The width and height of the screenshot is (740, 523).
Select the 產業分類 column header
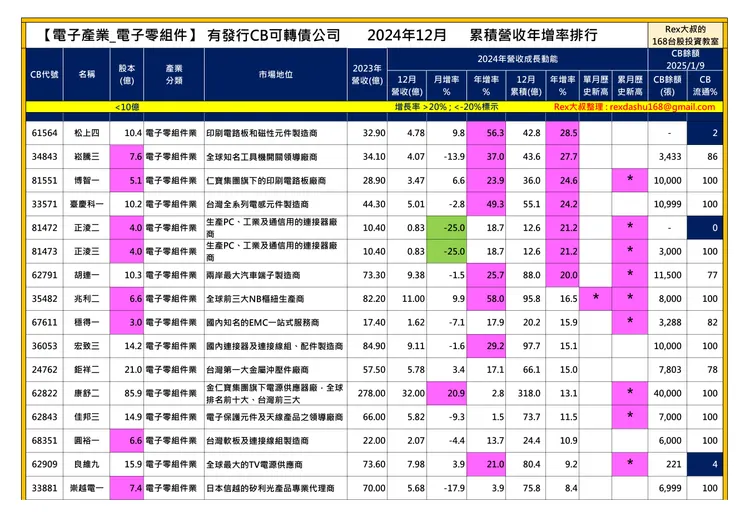[x=174, y=75]
